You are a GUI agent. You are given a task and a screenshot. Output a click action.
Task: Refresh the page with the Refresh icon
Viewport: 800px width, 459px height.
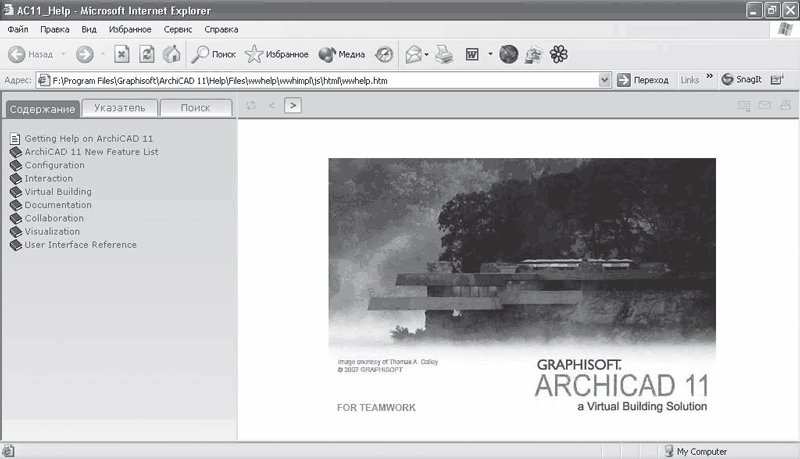[147, 54]
